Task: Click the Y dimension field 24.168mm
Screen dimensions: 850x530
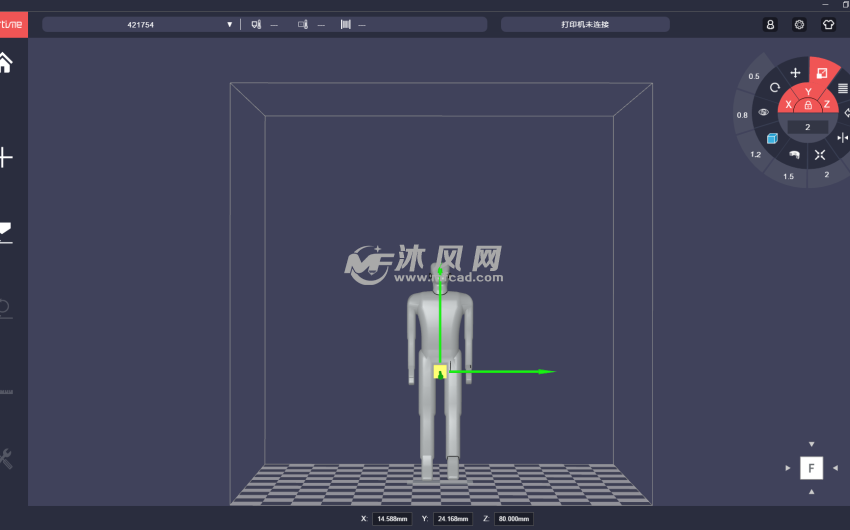Action: pyautogui.click(x=453, y=519)
